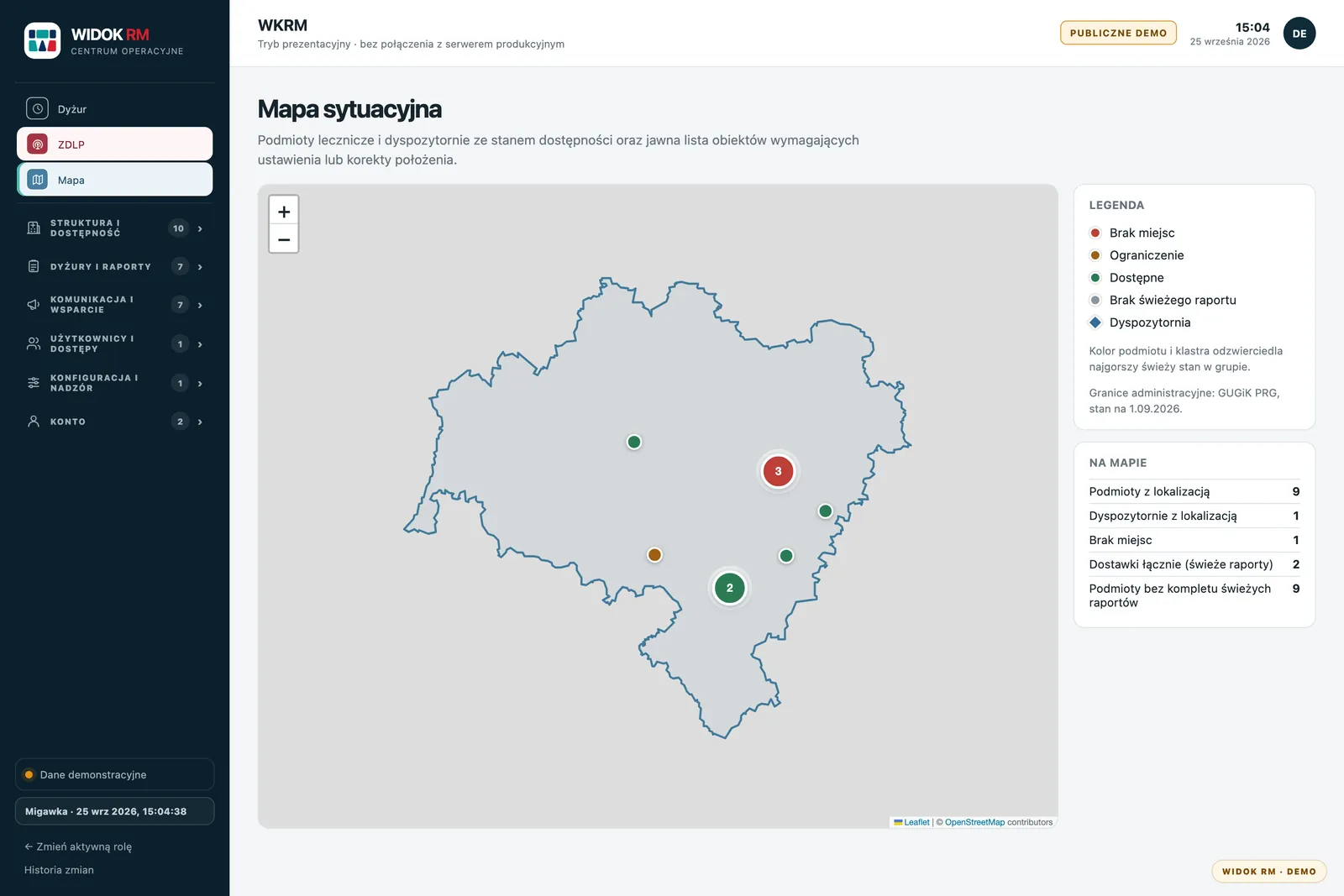The height and width of the screenshot is (896, 1344).
Task: Click the PUBLICZNE DEMO badge
Action: [x=1118, y=33]
